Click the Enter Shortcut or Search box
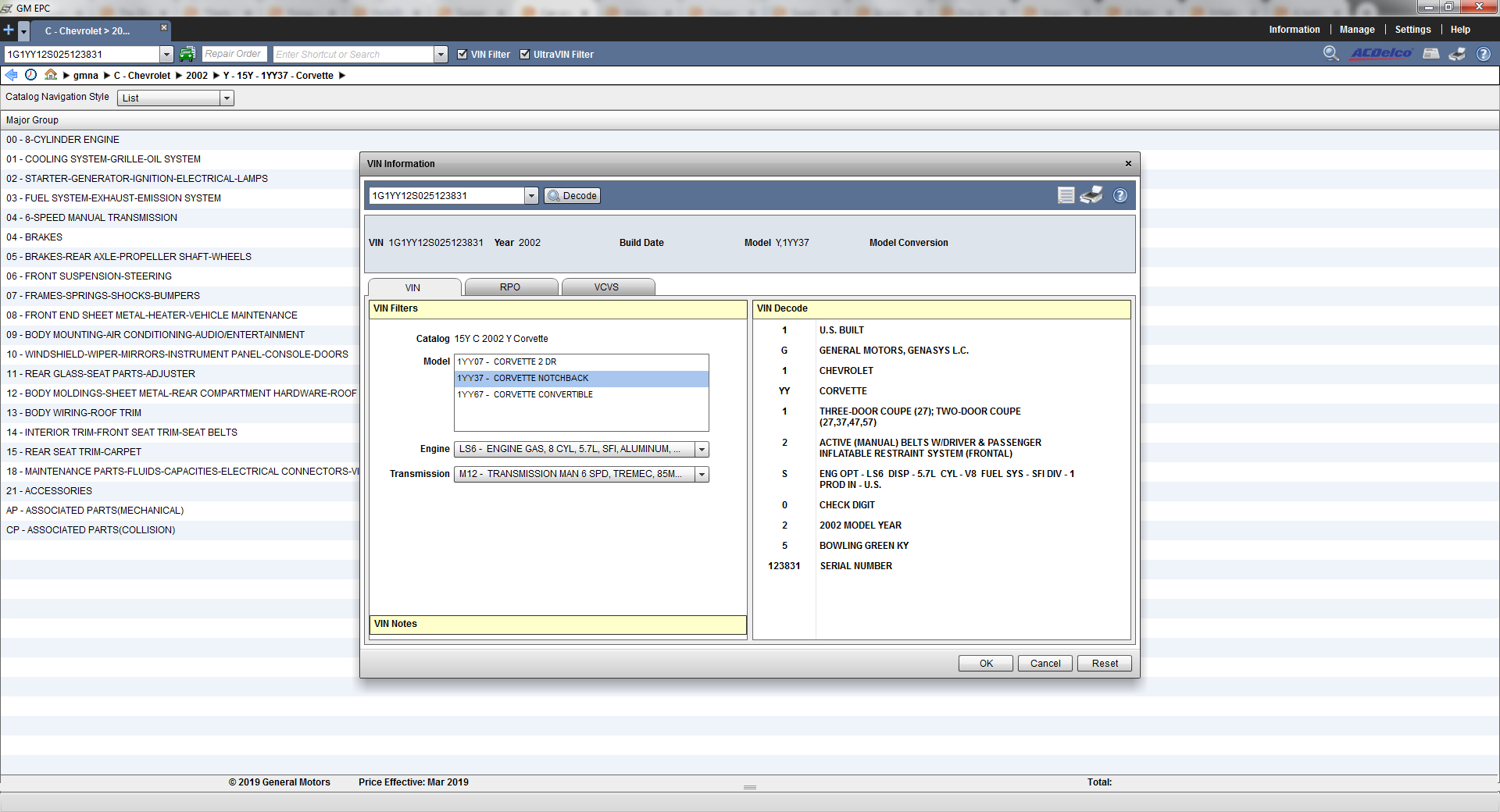The image size is (1500, 812). click(x=353, y=55)
